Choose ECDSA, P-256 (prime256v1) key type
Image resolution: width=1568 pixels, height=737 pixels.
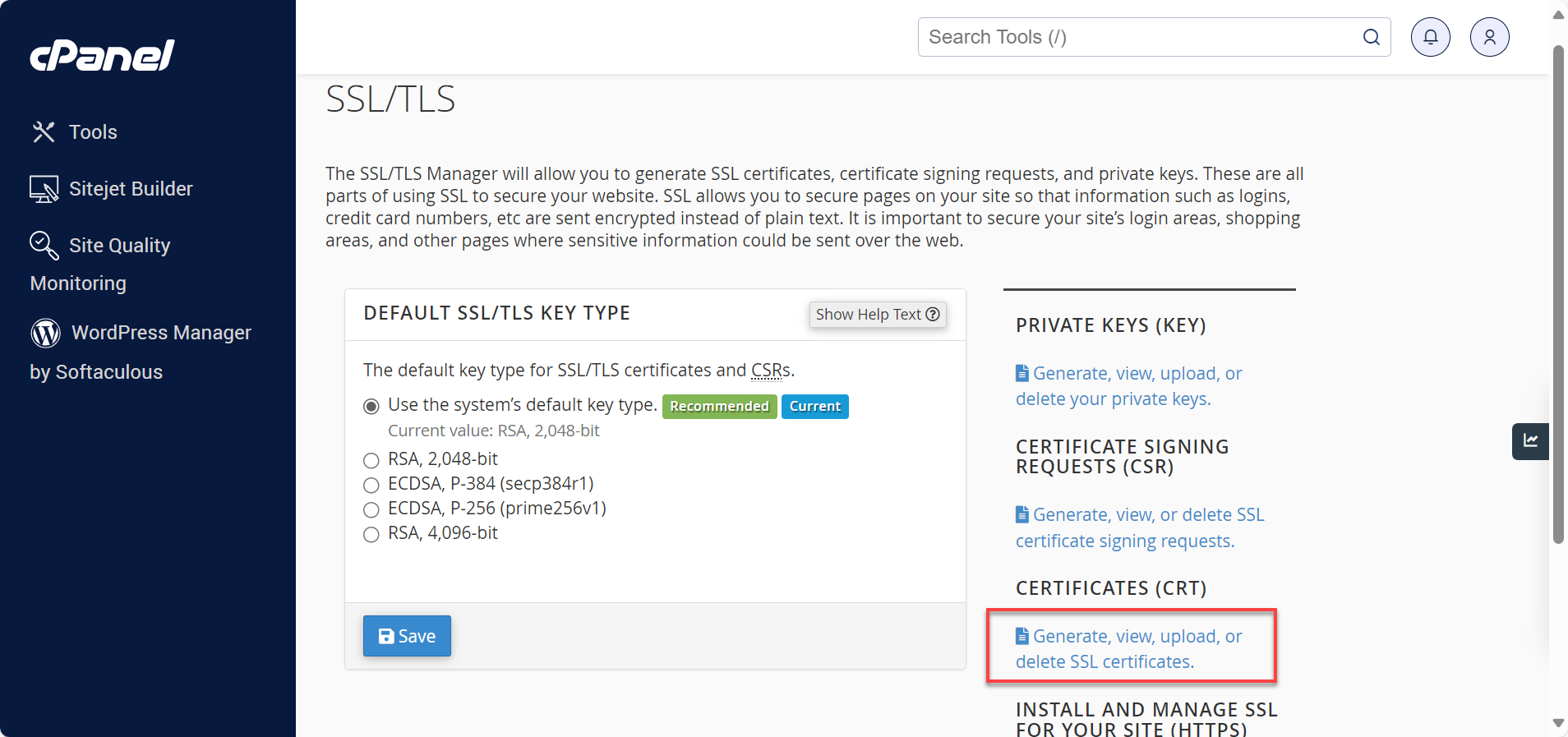(371, 509)
